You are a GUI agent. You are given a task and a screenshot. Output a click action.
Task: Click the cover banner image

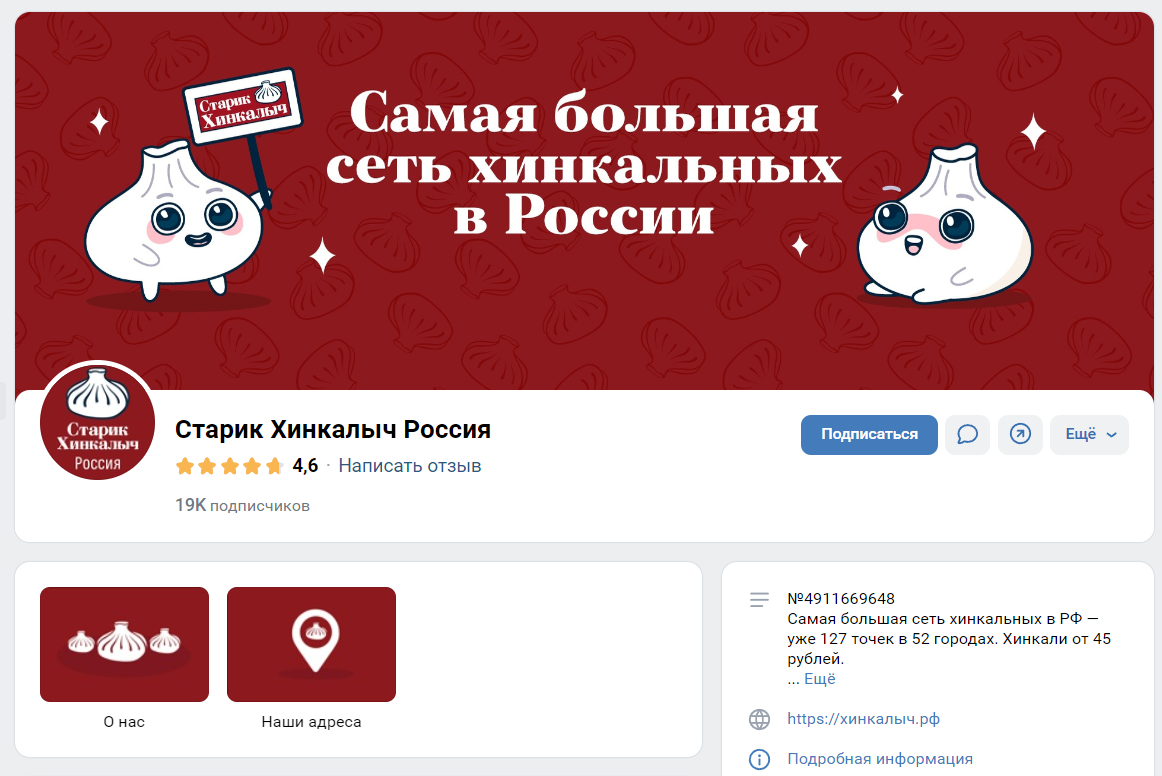(x=585, y=201)
